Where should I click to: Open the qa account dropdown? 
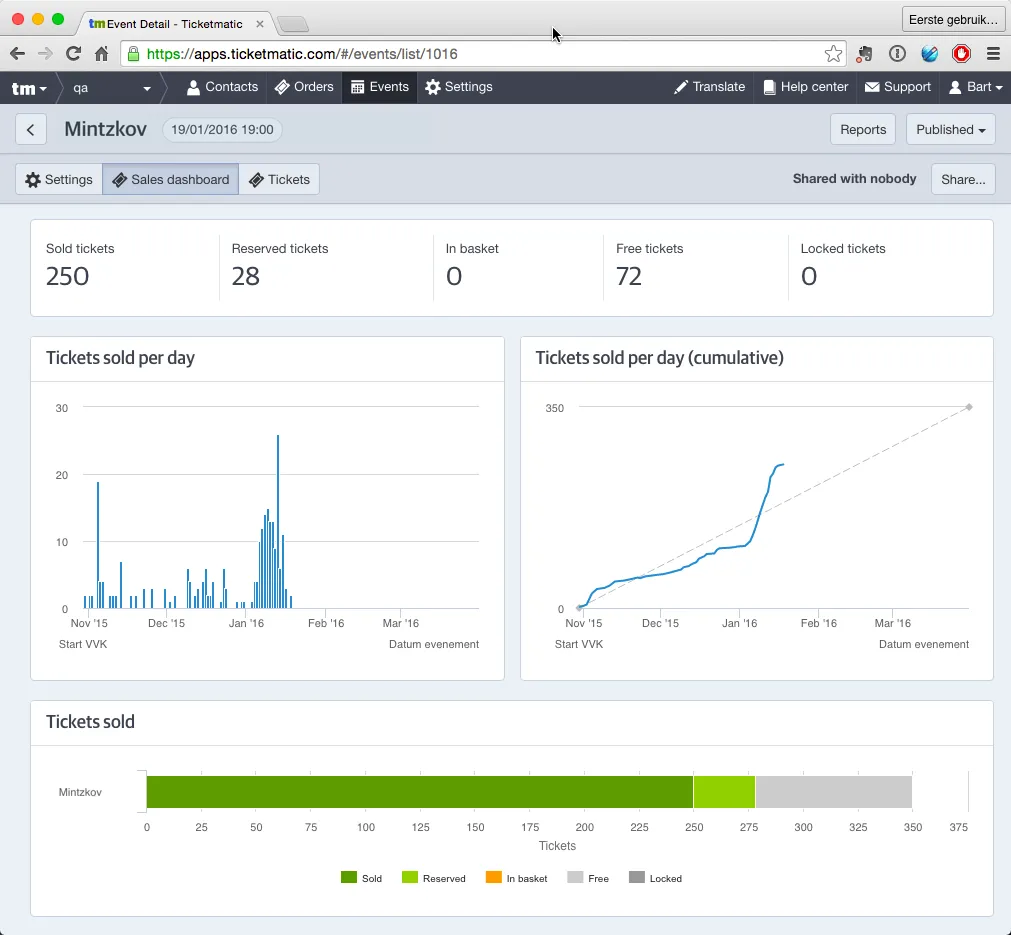[111, 88]
